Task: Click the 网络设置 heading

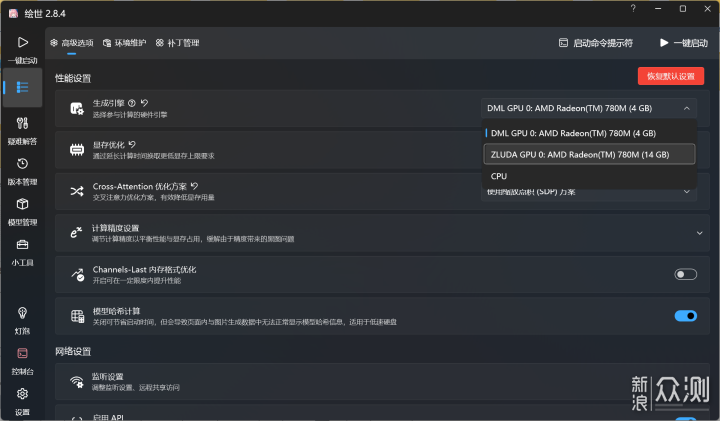Action: point(73,352)
